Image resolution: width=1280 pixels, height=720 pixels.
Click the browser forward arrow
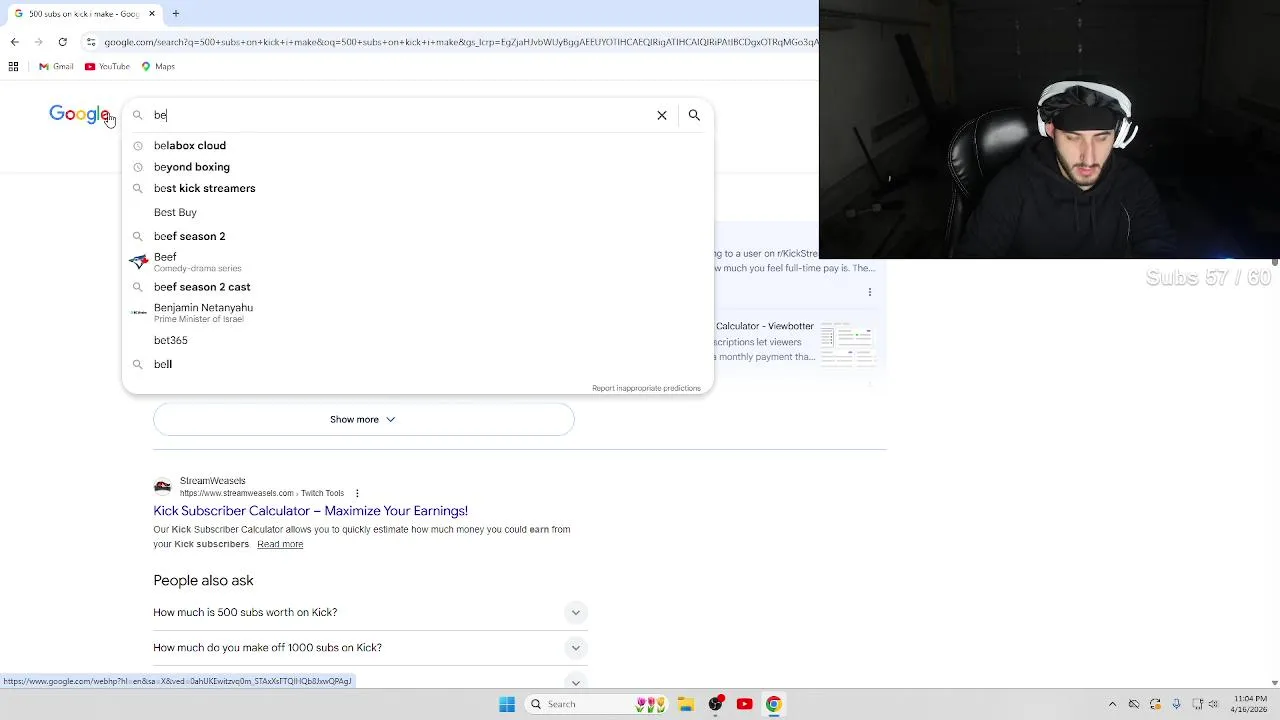(x=38, y=42)
